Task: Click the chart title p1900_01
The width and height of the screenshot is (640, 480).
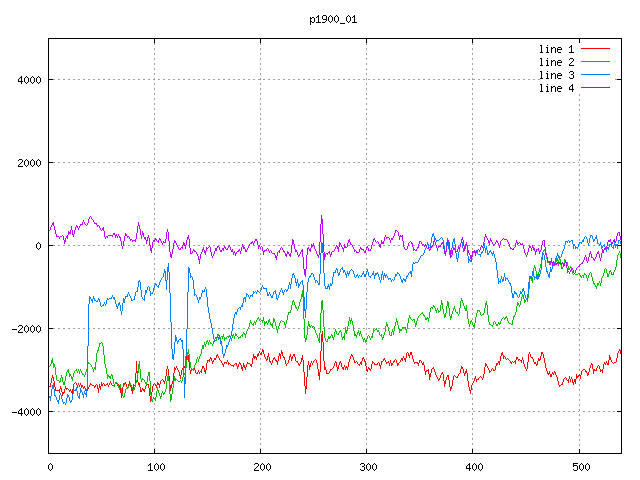Action: point(333,20)
